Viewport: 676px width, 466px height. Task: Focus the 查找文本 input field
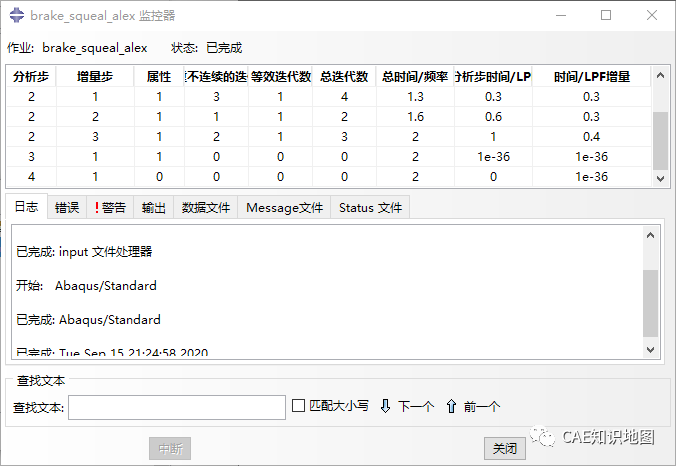pyautogui.click(x=177, y=407)
